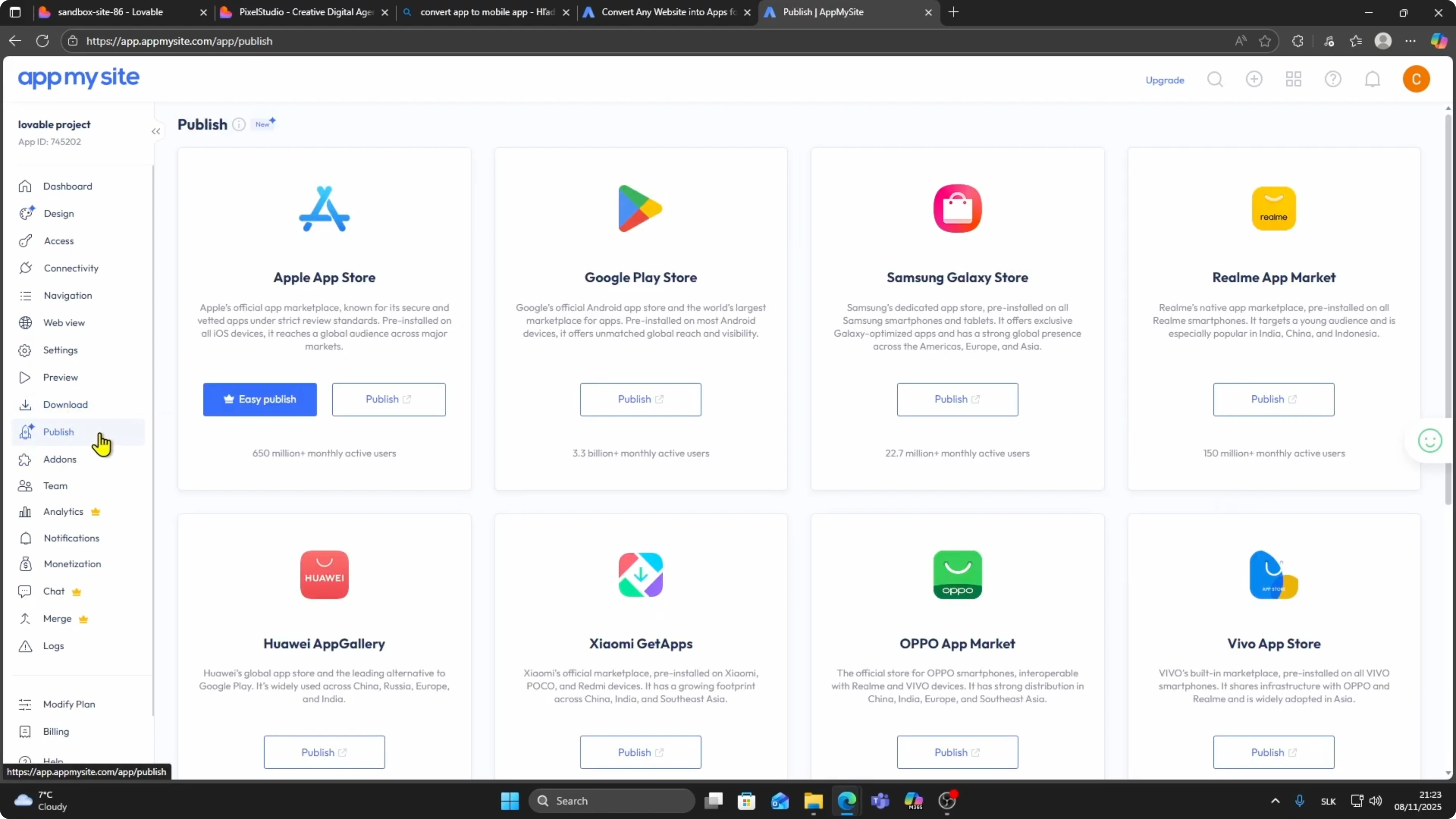The width and height of the screenshot is (1456, 819).
Task: Open the orange C profile avatar
Action: 1416,79
